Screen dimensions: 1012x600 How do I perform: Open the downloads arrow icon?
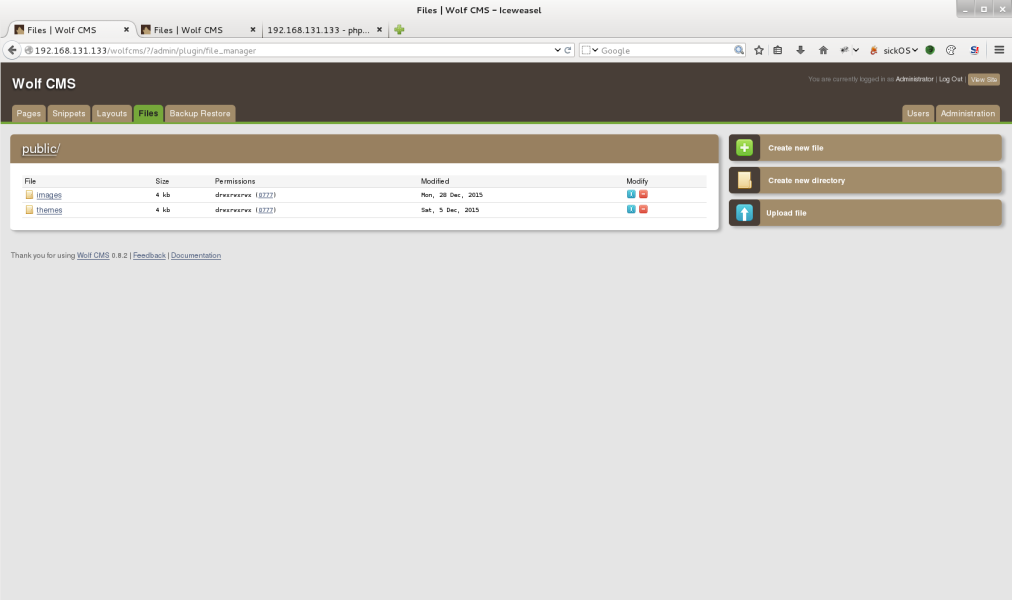pos(800,50)
